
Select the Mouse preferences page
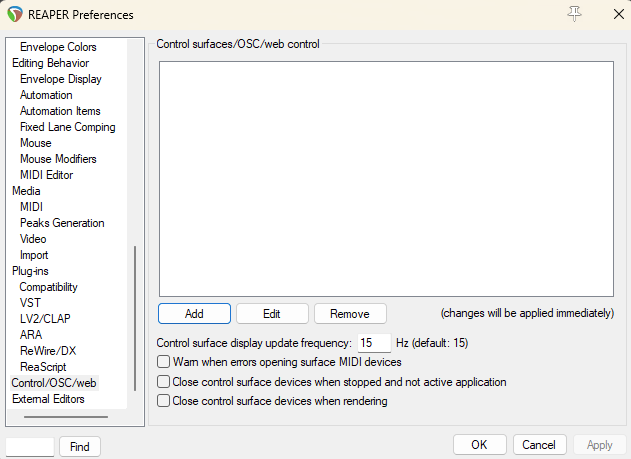coord(36,143)
